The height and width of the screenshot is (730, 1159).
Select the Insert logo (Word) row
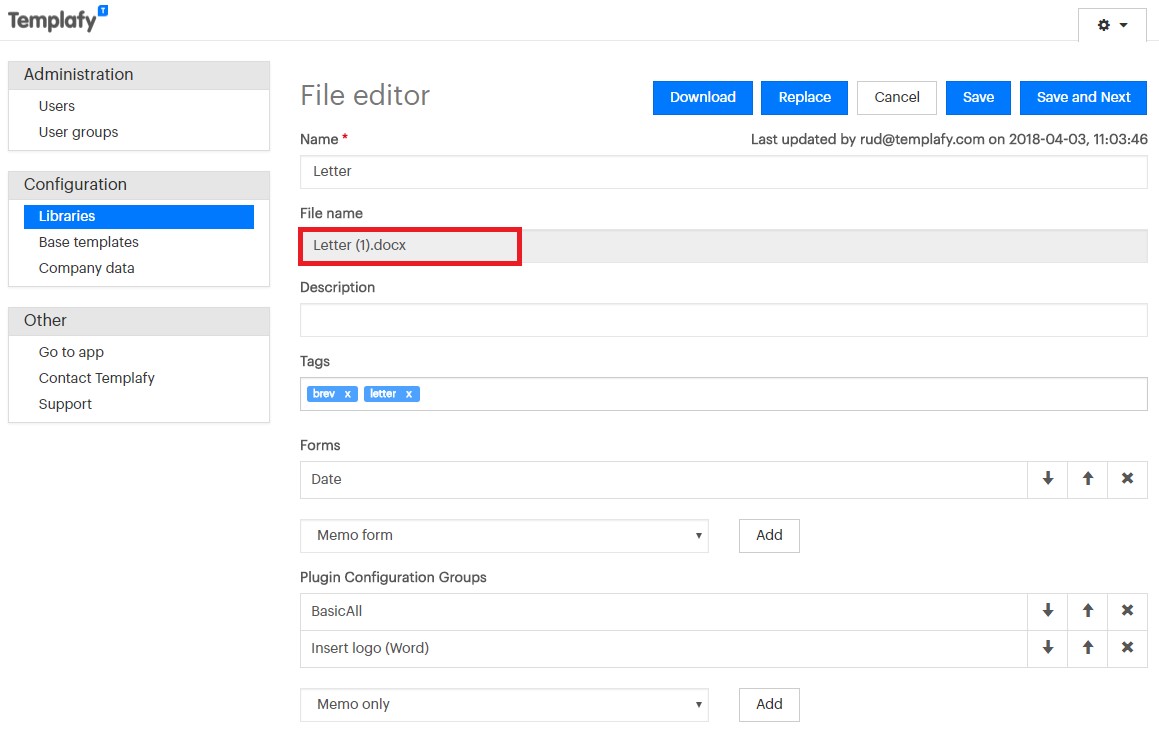(x=664, y=648)
